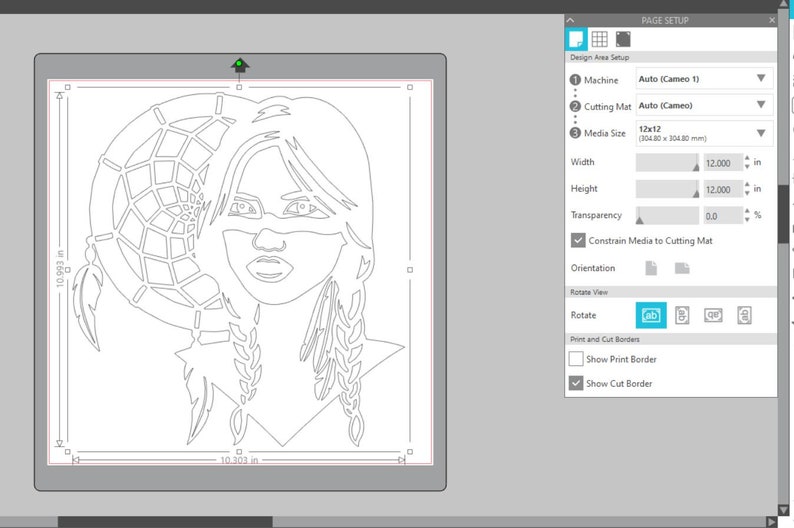Uncheck Constrain Media to Cutting Mat
The width and height of the screenshot is (794, 528).
[578, 240]
